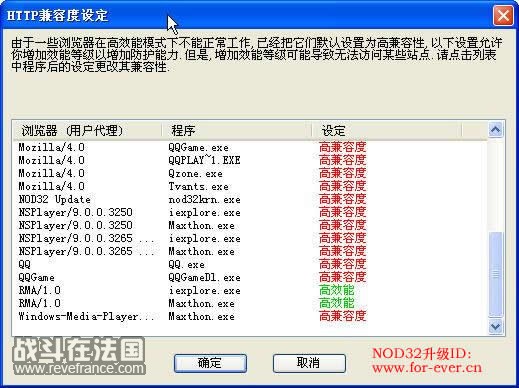Select the nod32krn.exe program entry
Image resolution: width=519 pixels, height=388 pixels.
click(204, 199)
